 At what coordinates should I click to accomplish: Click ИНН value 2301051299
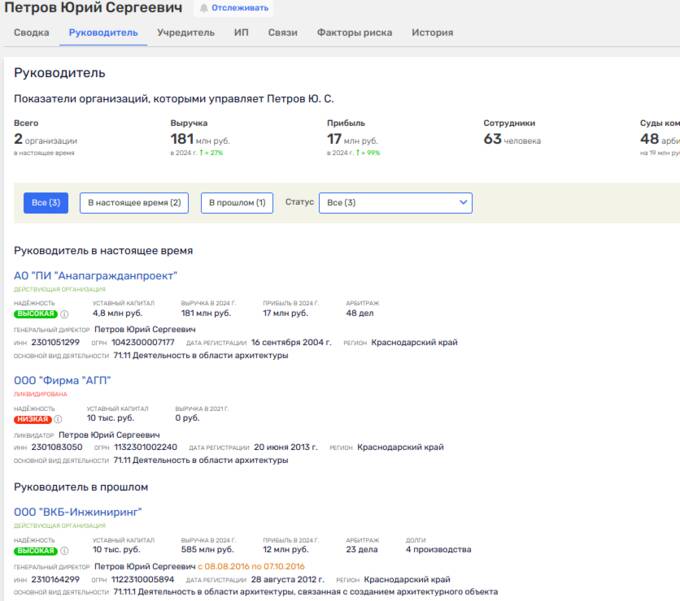click(56, 343)
